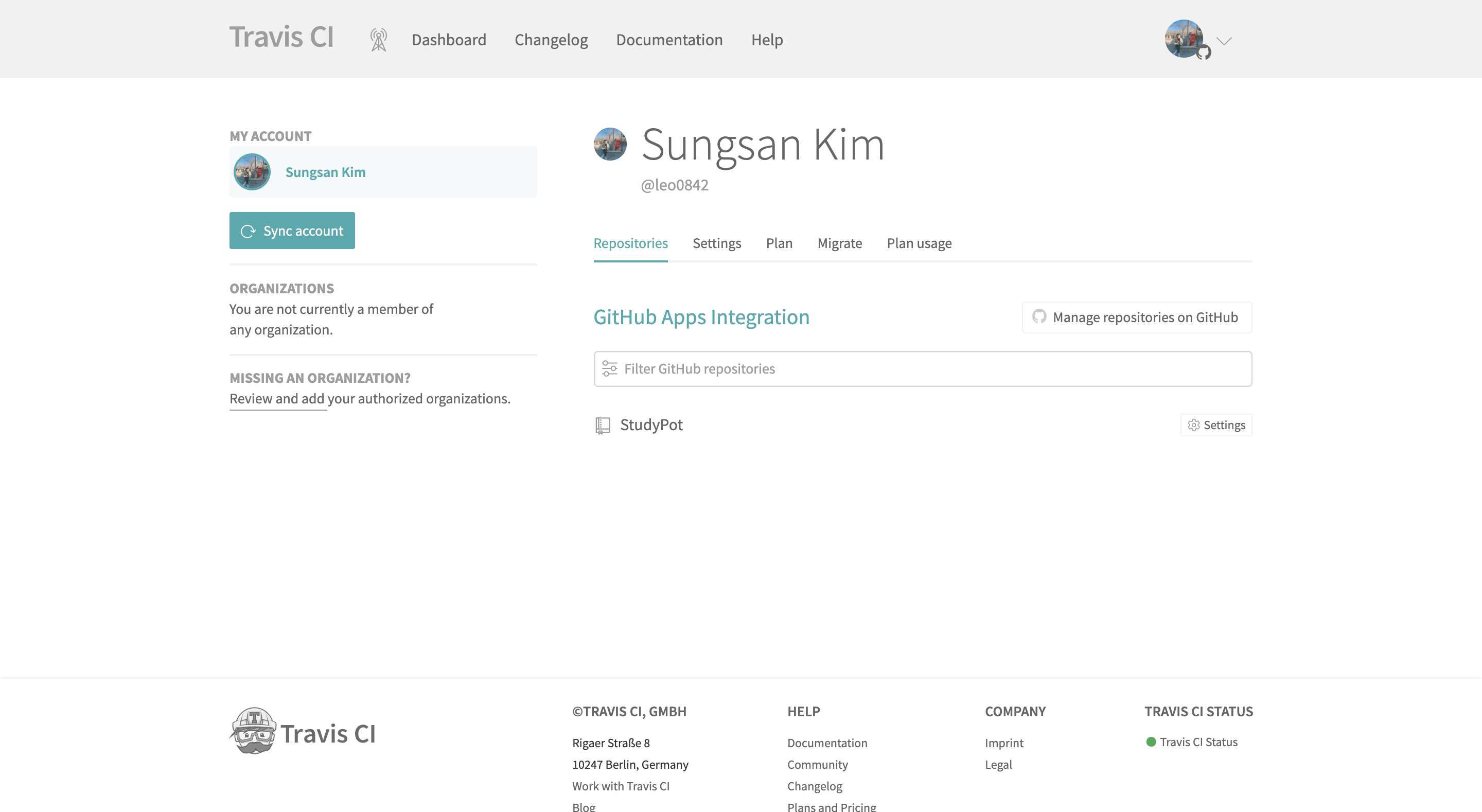Open the Community footer link
Screen dimensions: 1482x812
tap(818, 764)
